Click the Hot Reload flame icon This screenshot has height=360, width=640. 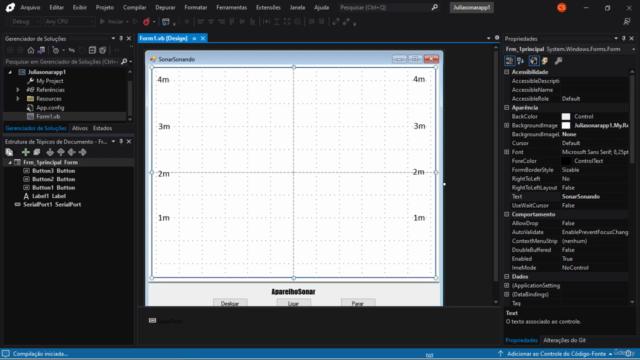click(146, 22)
